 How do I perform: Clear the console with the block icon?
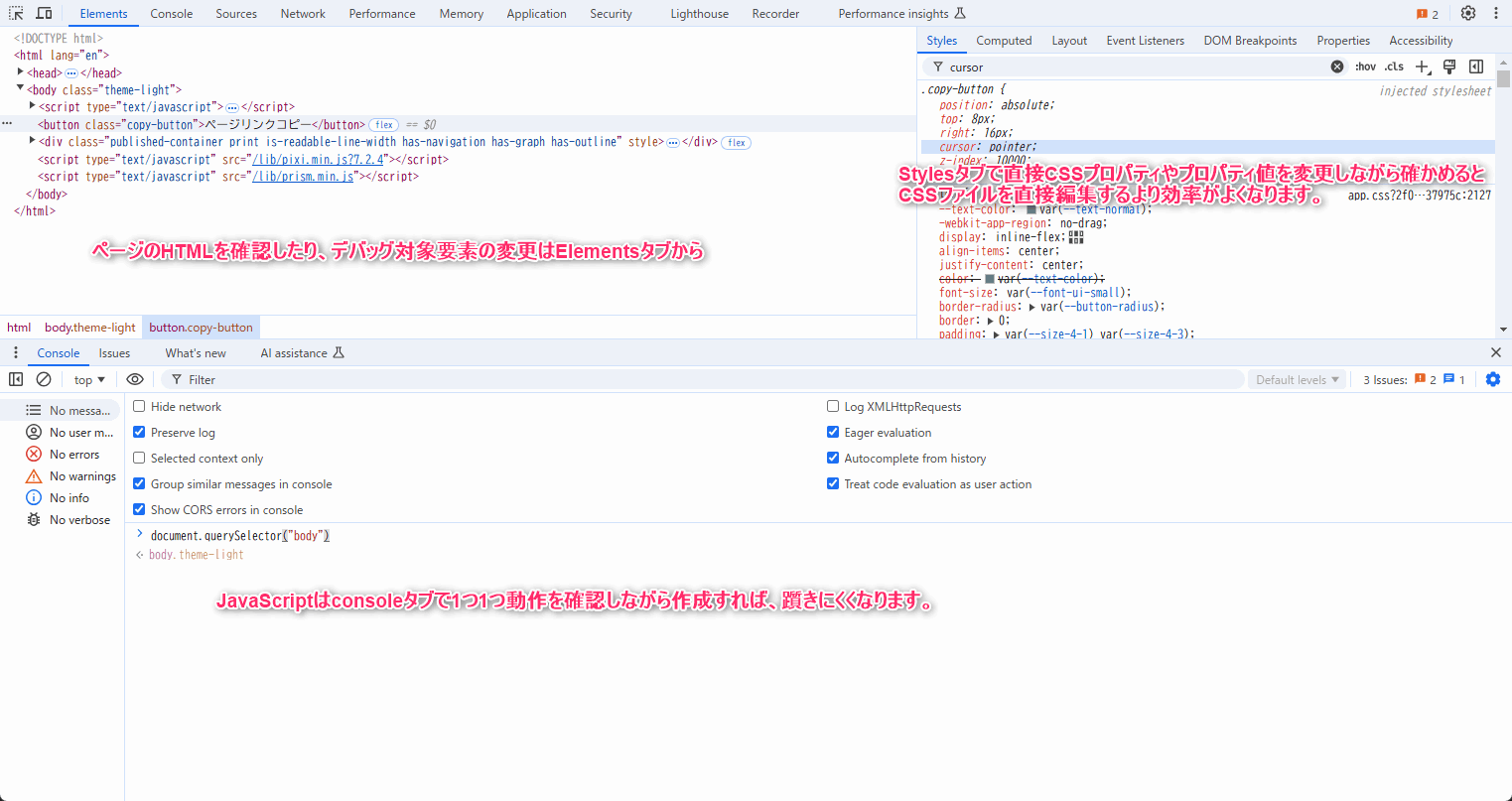click(44, 379)
